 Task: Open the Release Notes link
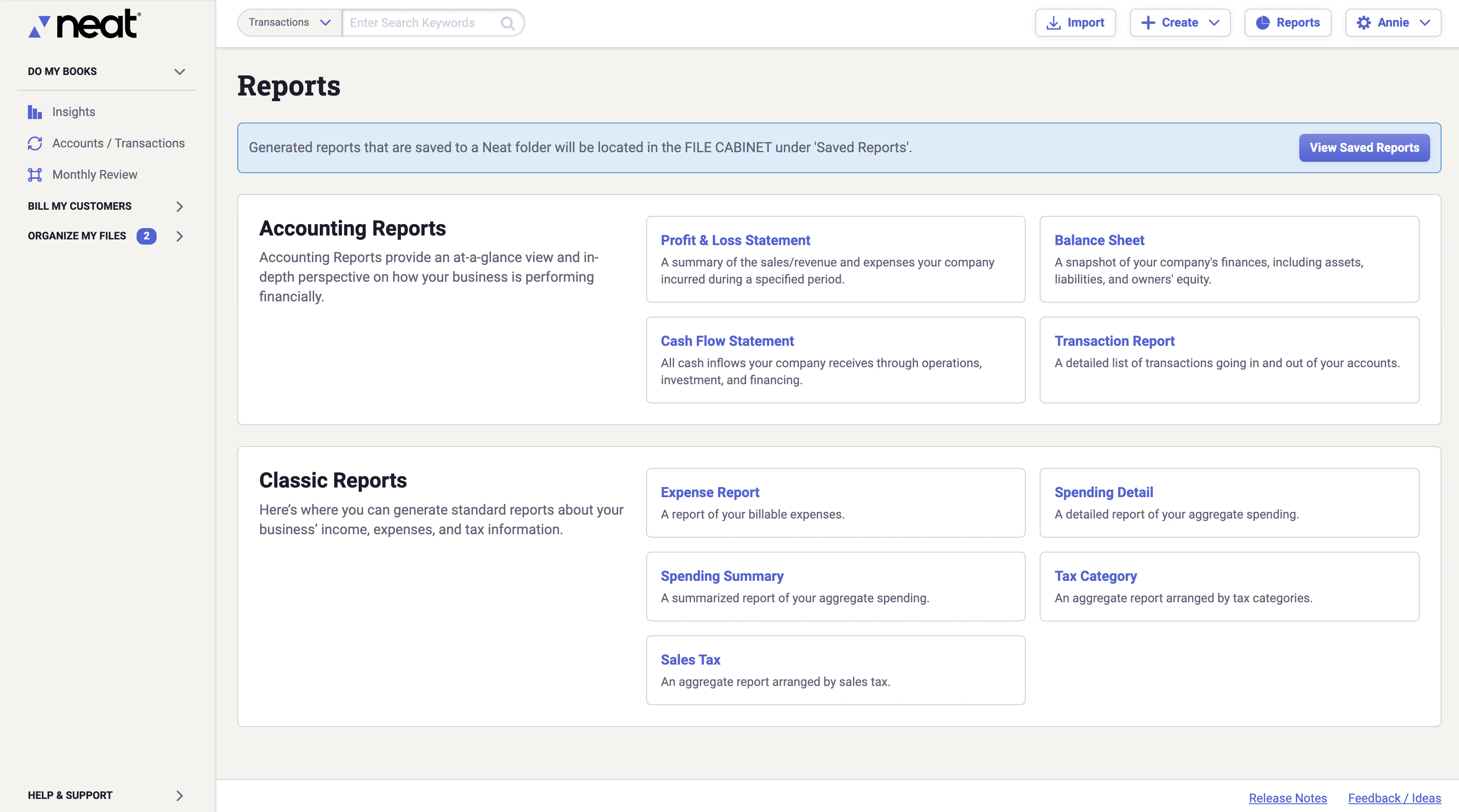(x=1288, y=798)
